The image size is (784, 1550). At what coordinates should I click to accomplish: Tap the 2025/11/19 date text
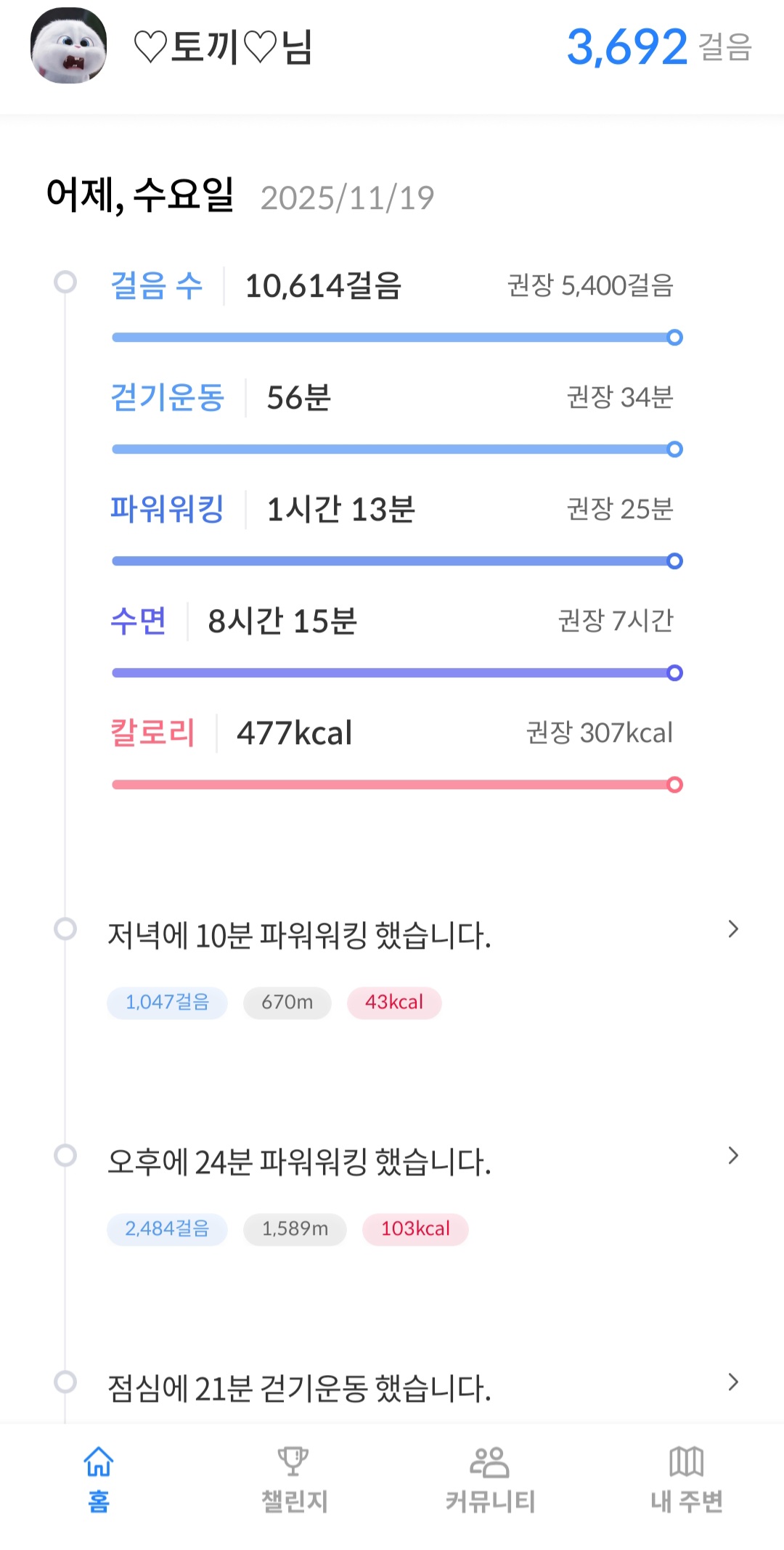click(347, 198)
